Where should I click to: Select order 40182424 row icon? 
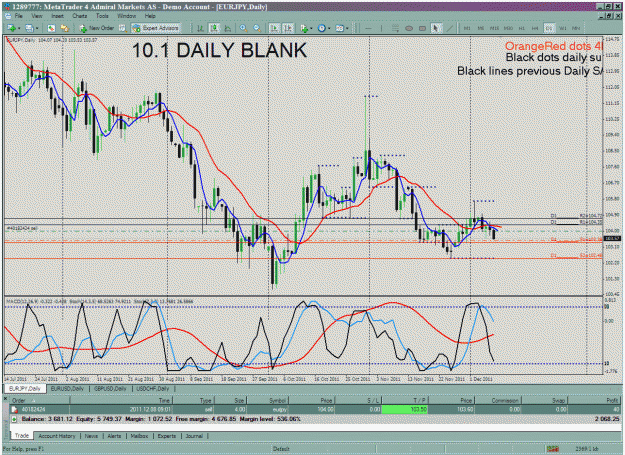[x=15, y=410]
